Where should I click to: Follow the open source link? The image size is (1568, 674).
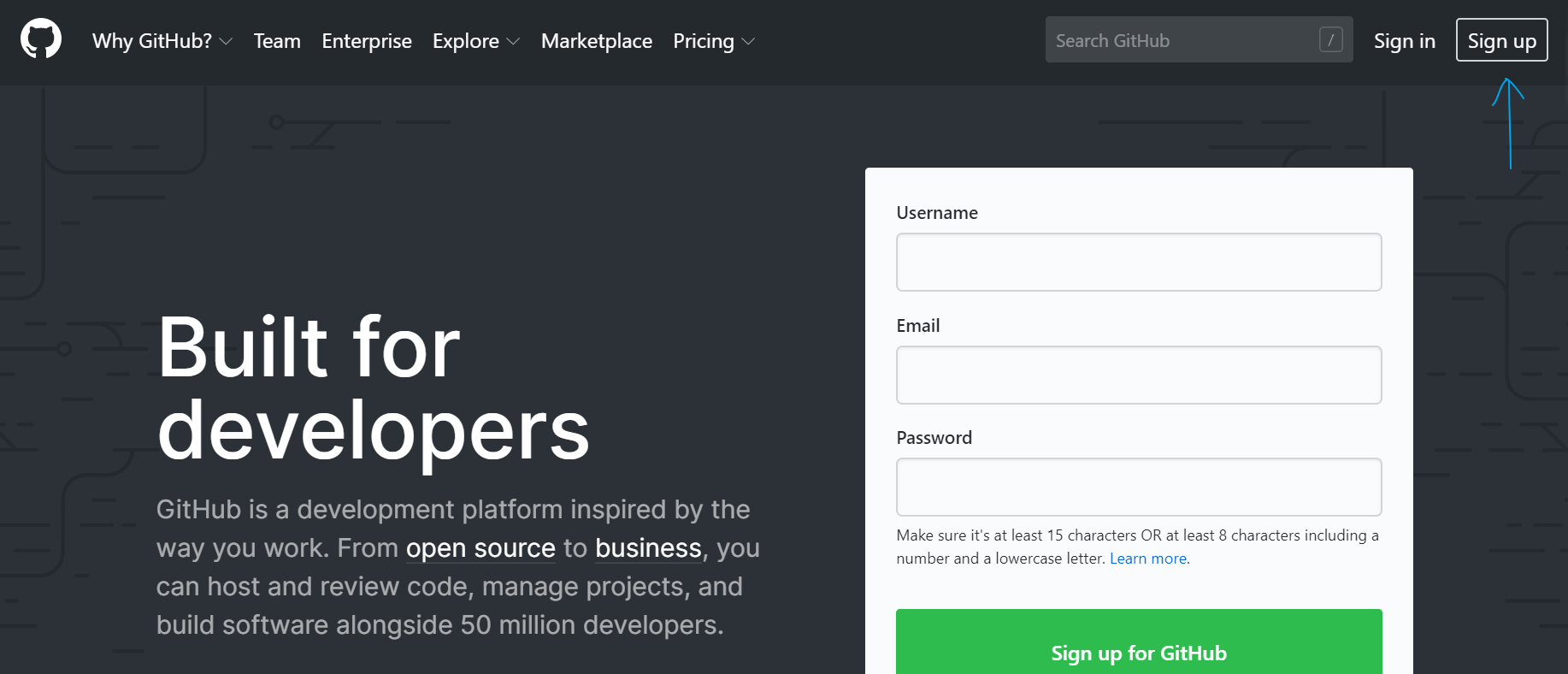point(480,548)
